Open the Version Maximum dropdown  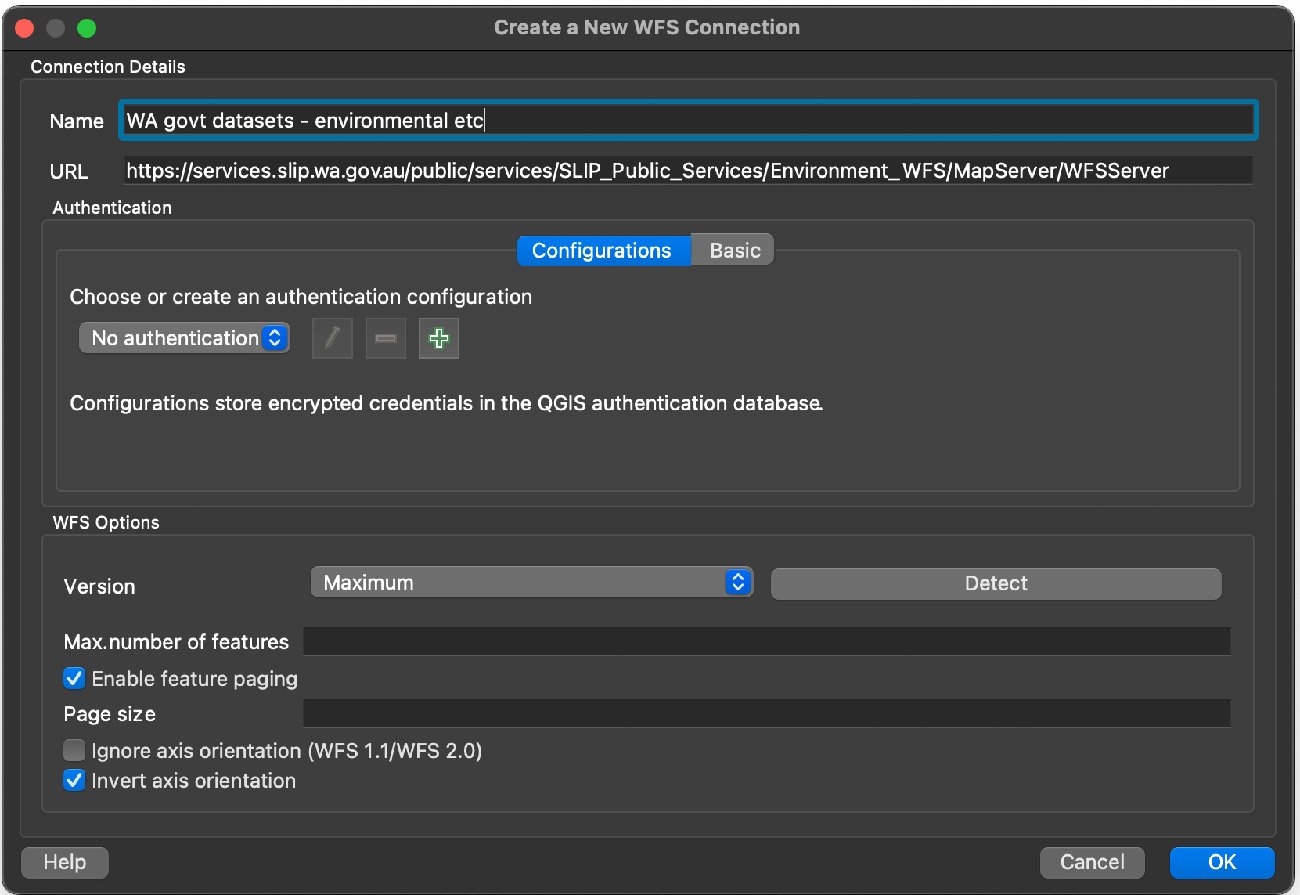531,582
